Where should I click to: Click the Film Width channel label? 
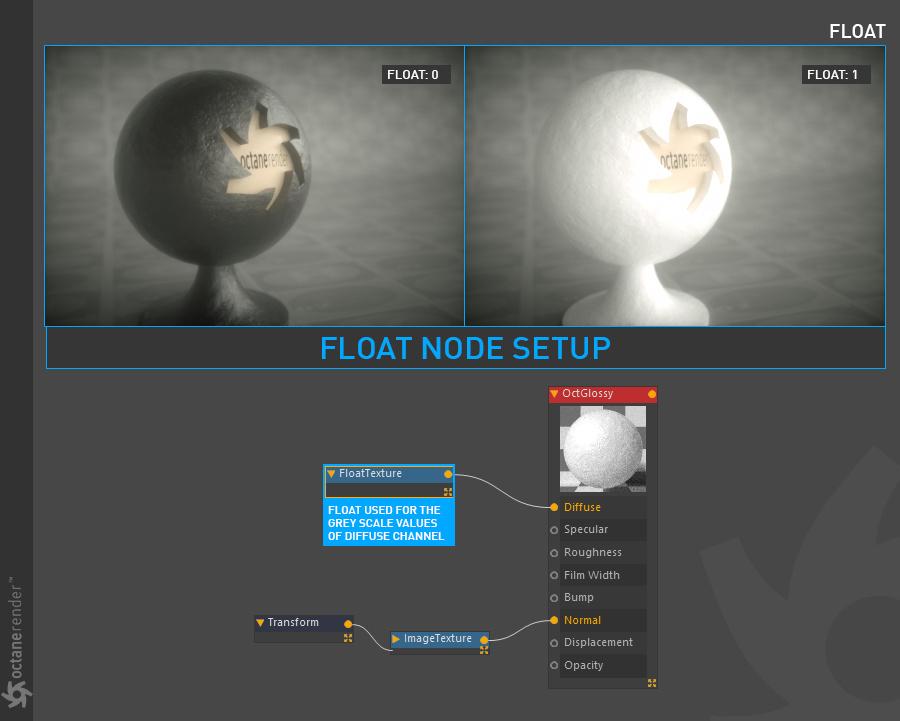pyautogui.click(x=591, y=575)
